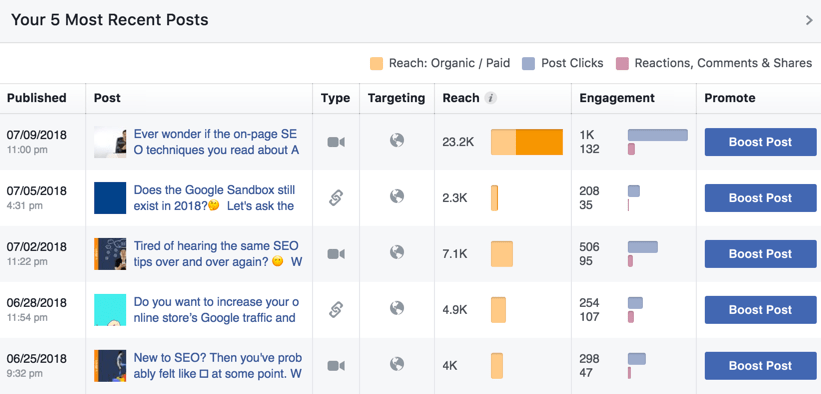The height and width of the screenshot is (394, 821).
Task: Boost the 07/09/2018 post
Action: click(x=760, y=142)
